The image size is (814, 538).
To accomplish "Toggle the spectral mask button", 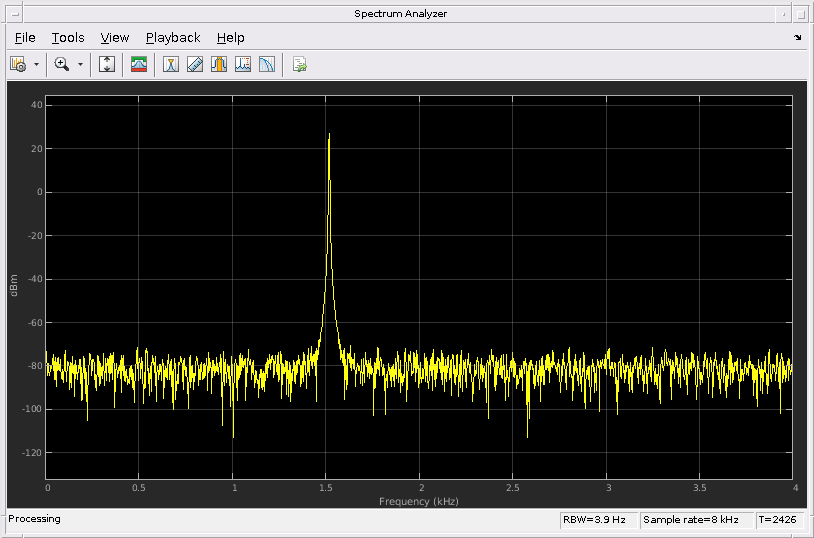I will click(139, 64).
